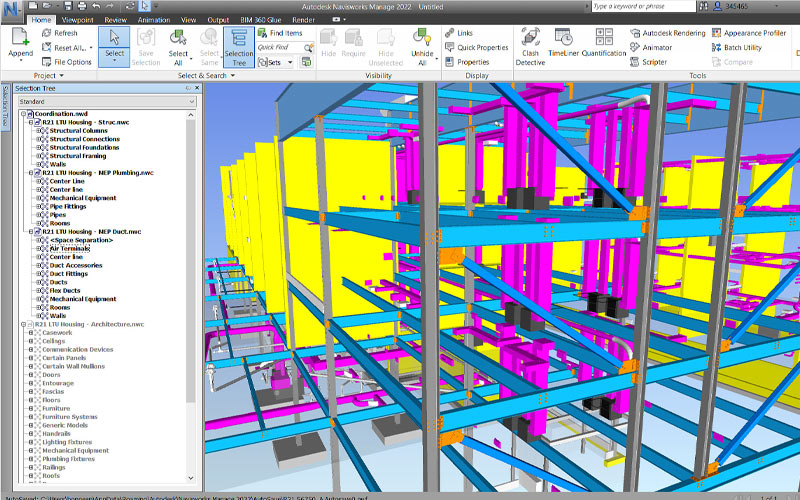Screen dimensions: 800x500
Task: Expand the Duct Fittings node
Action: click(38, 274)
